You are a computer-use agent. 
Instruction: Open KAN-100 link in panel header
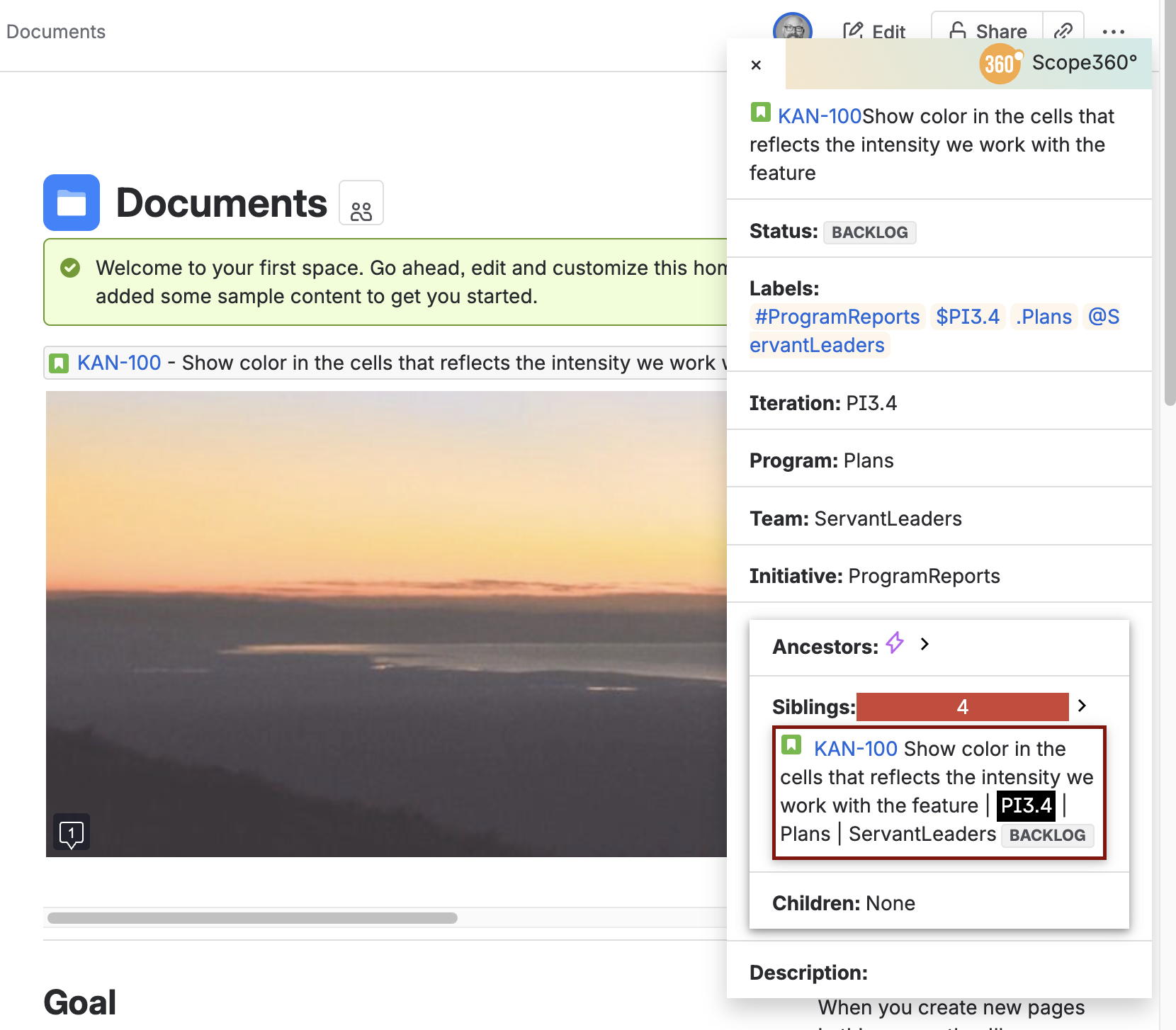pyautogui.click(x=820, y=116)
